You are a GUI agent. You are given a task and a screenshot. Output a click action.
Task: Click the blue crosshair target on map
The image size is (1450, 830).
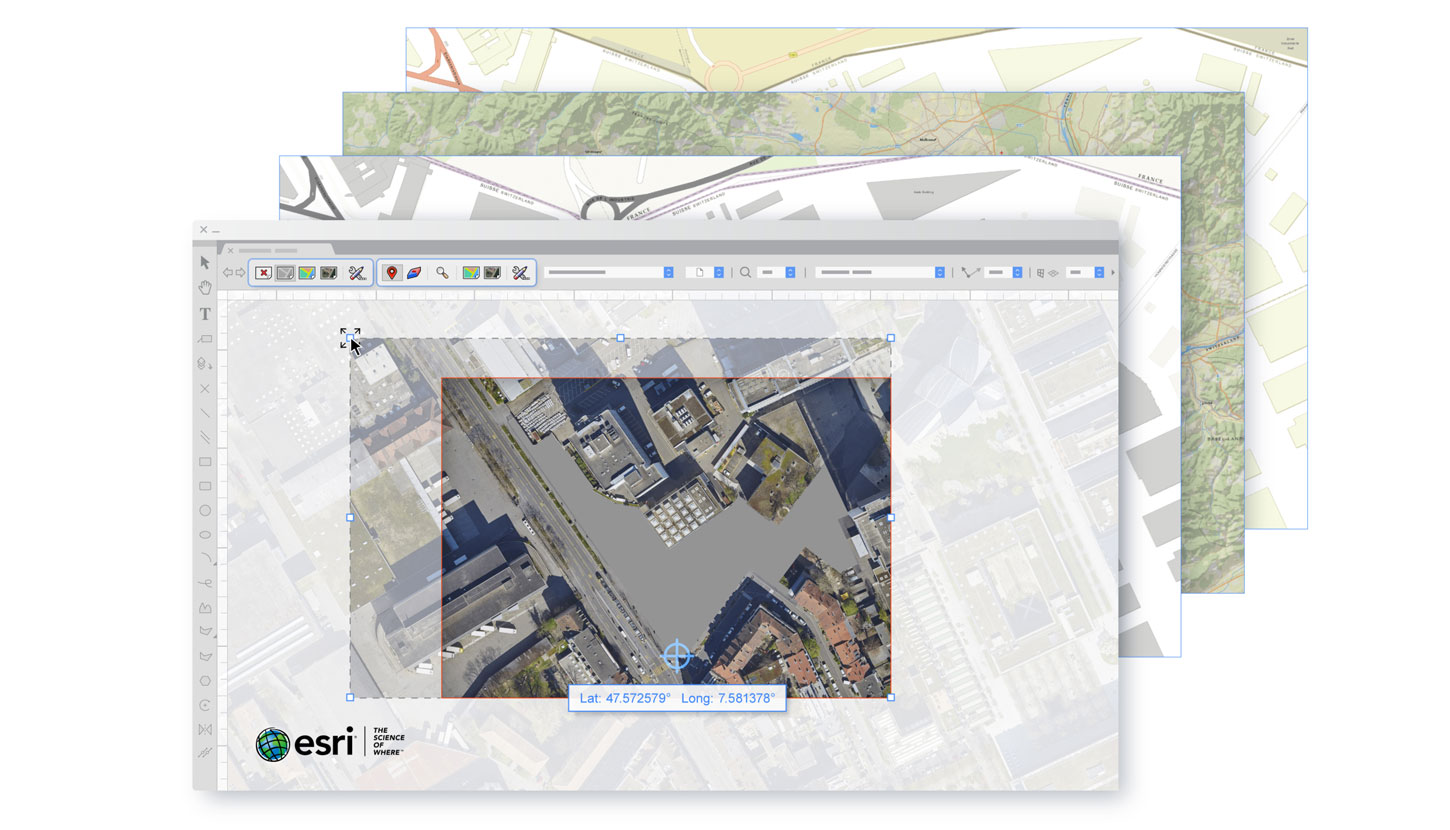point(677,656)
